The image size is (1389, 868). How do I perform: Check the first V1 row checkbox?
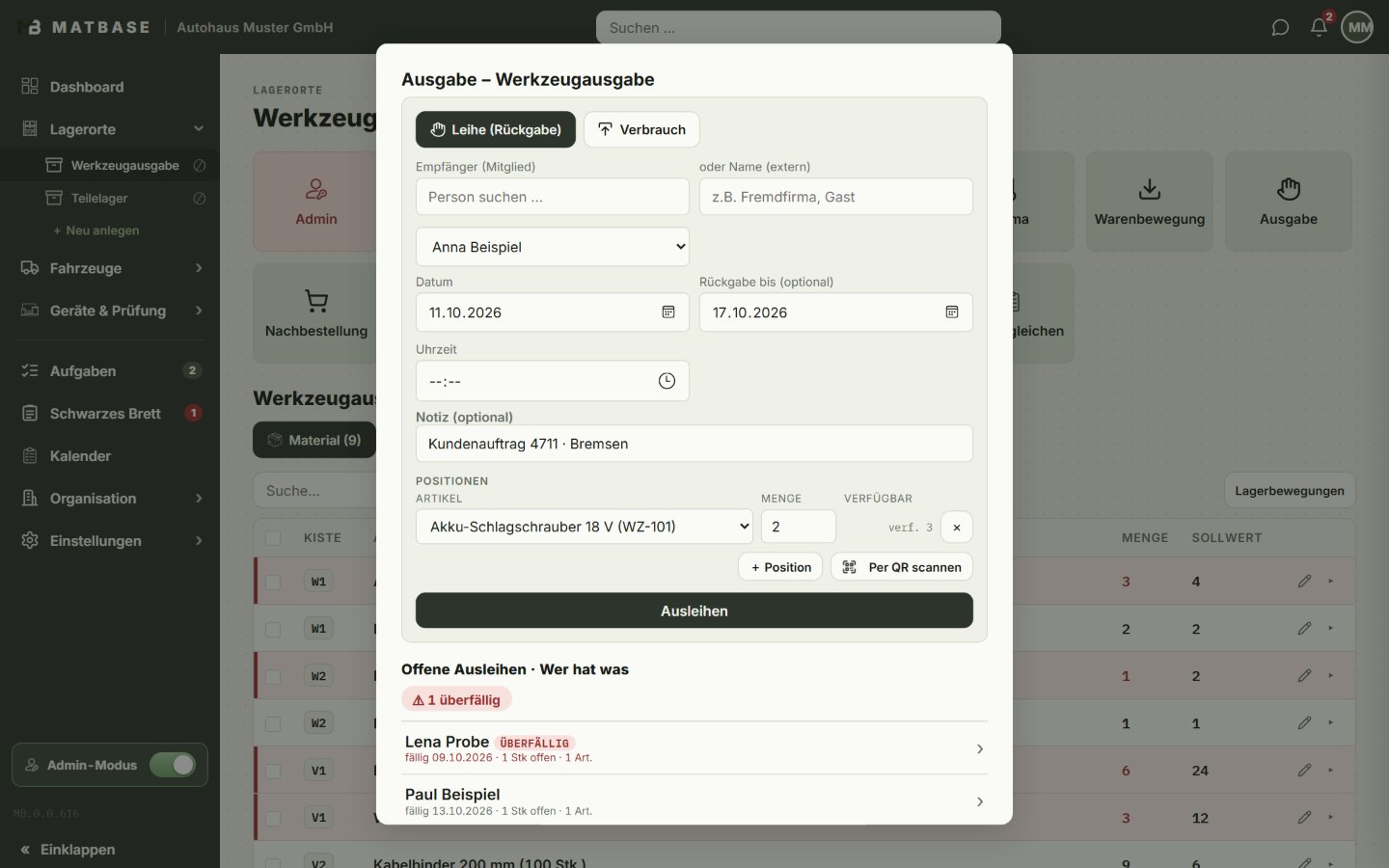click(273, 771)
